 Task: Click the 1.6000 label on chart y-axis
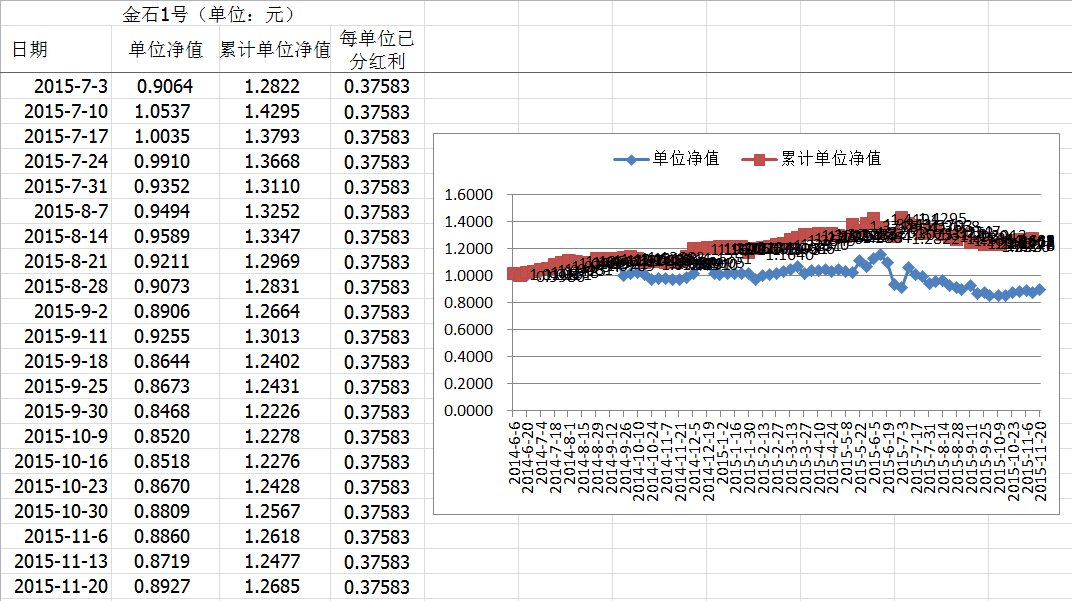point(468,195)
